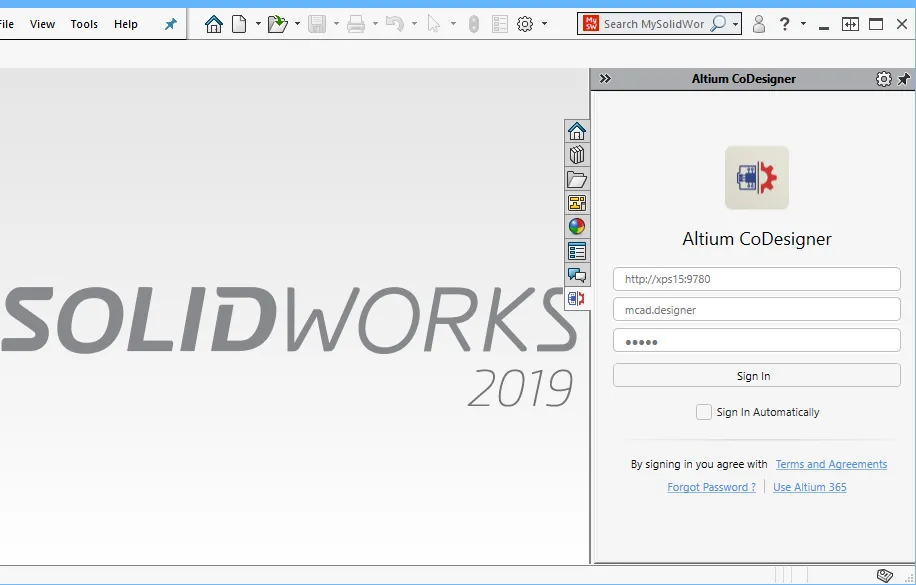Click the status bar tag icon
916x585 pixels.
(885, 576)
